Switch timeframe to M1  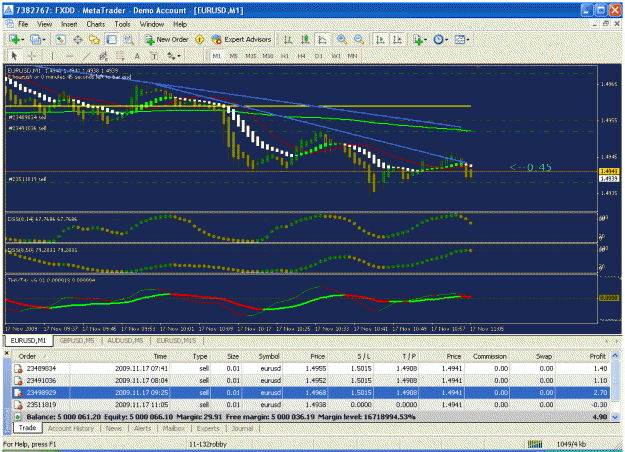tap(216, 56)
